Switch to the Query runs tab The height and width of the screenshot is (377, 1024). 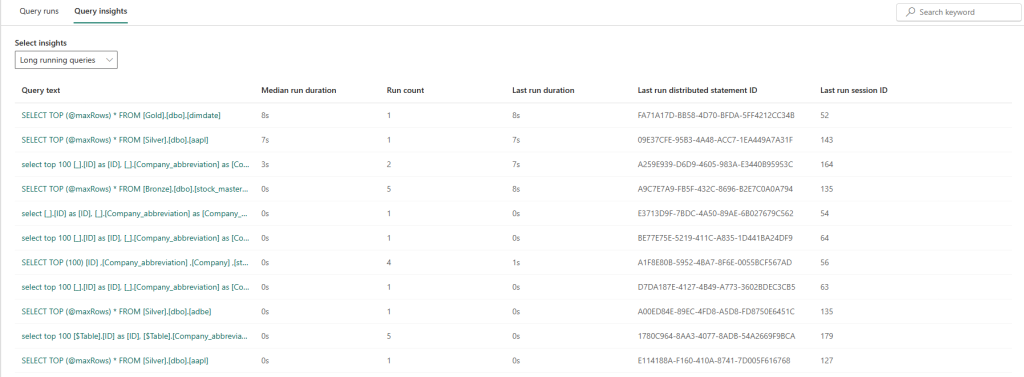(39, 12)
